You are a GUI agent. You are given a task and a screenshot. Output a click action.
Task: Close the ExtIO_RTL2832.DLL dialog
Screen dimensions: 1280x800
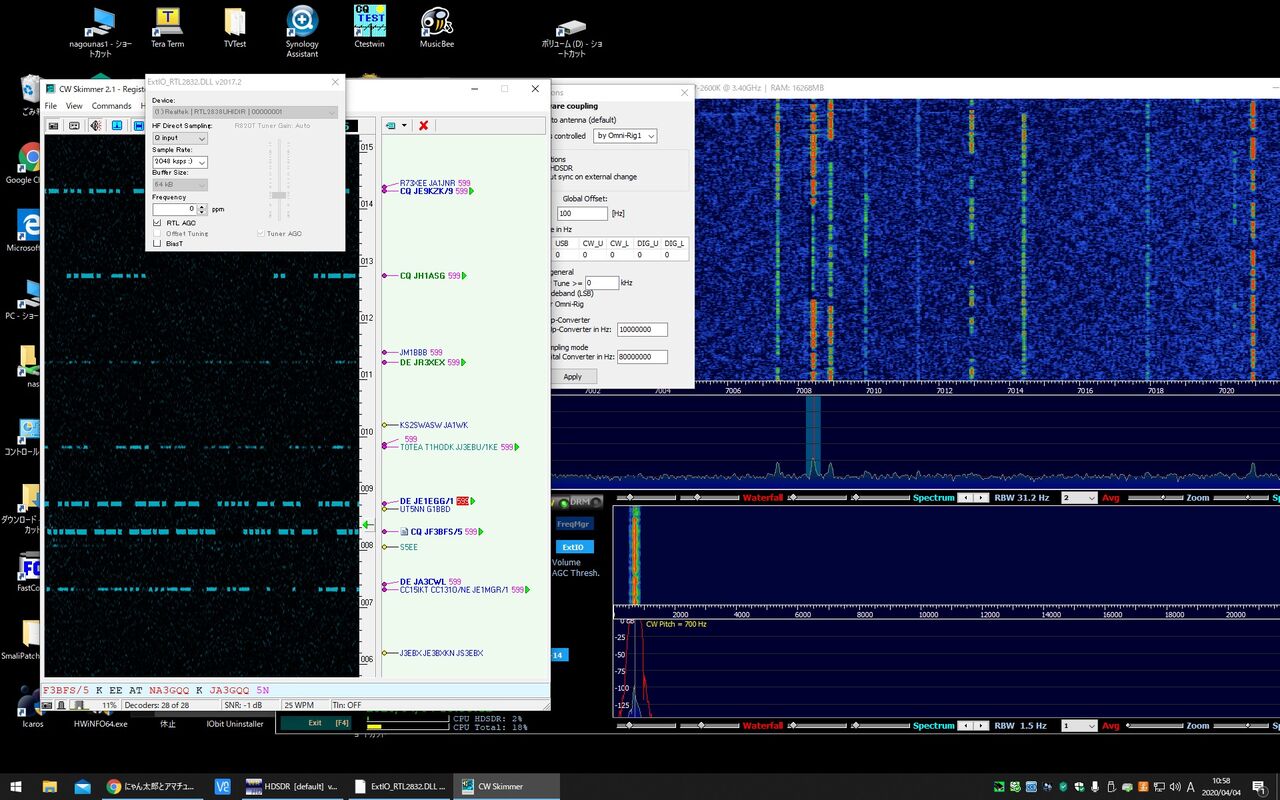pos(335,82)
